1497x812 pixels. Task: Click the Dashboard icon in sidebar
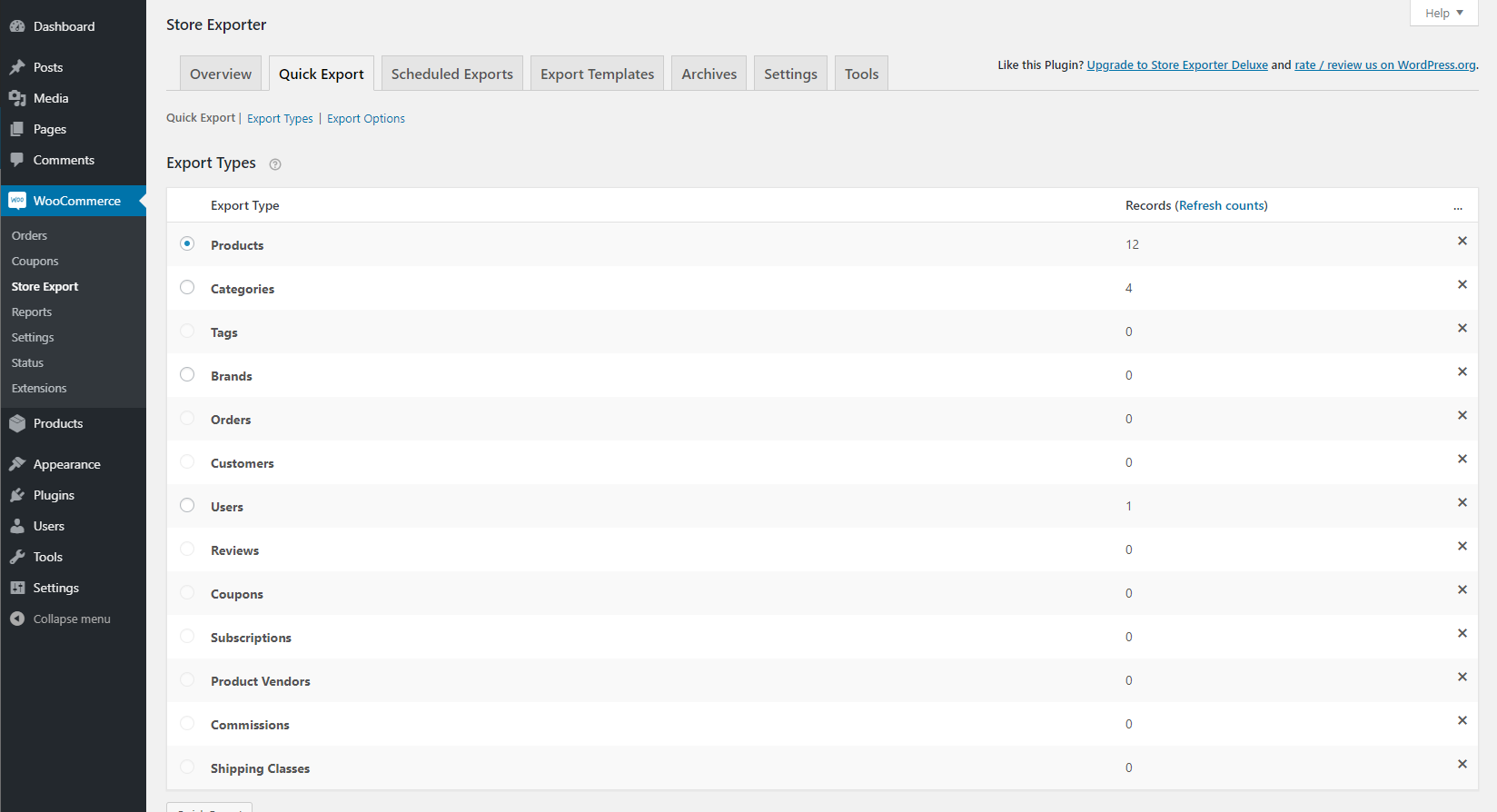tap(17, 26)
